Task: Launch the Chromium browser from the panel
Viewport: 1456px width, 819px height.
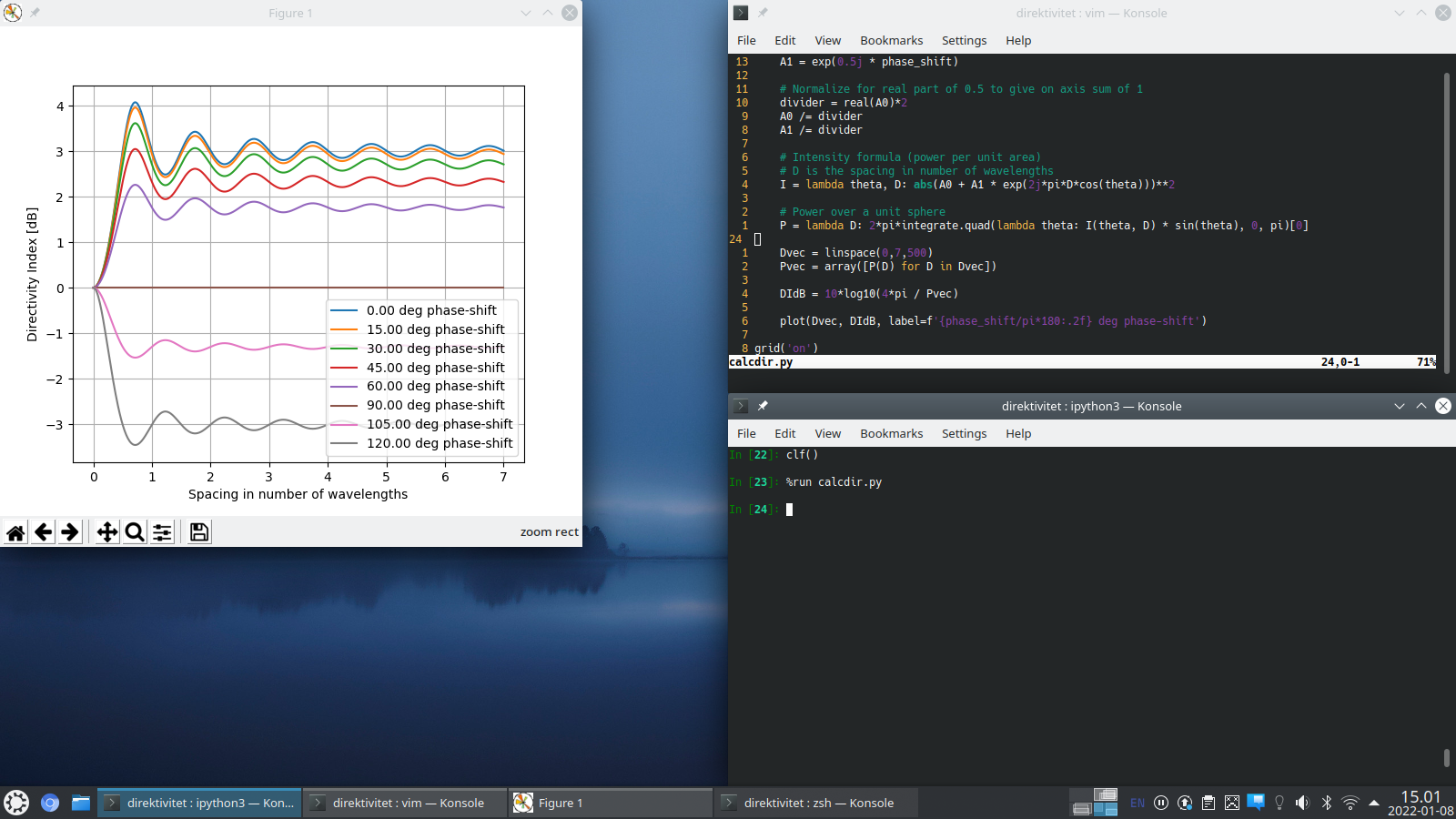Action: (x=50, y=803)
